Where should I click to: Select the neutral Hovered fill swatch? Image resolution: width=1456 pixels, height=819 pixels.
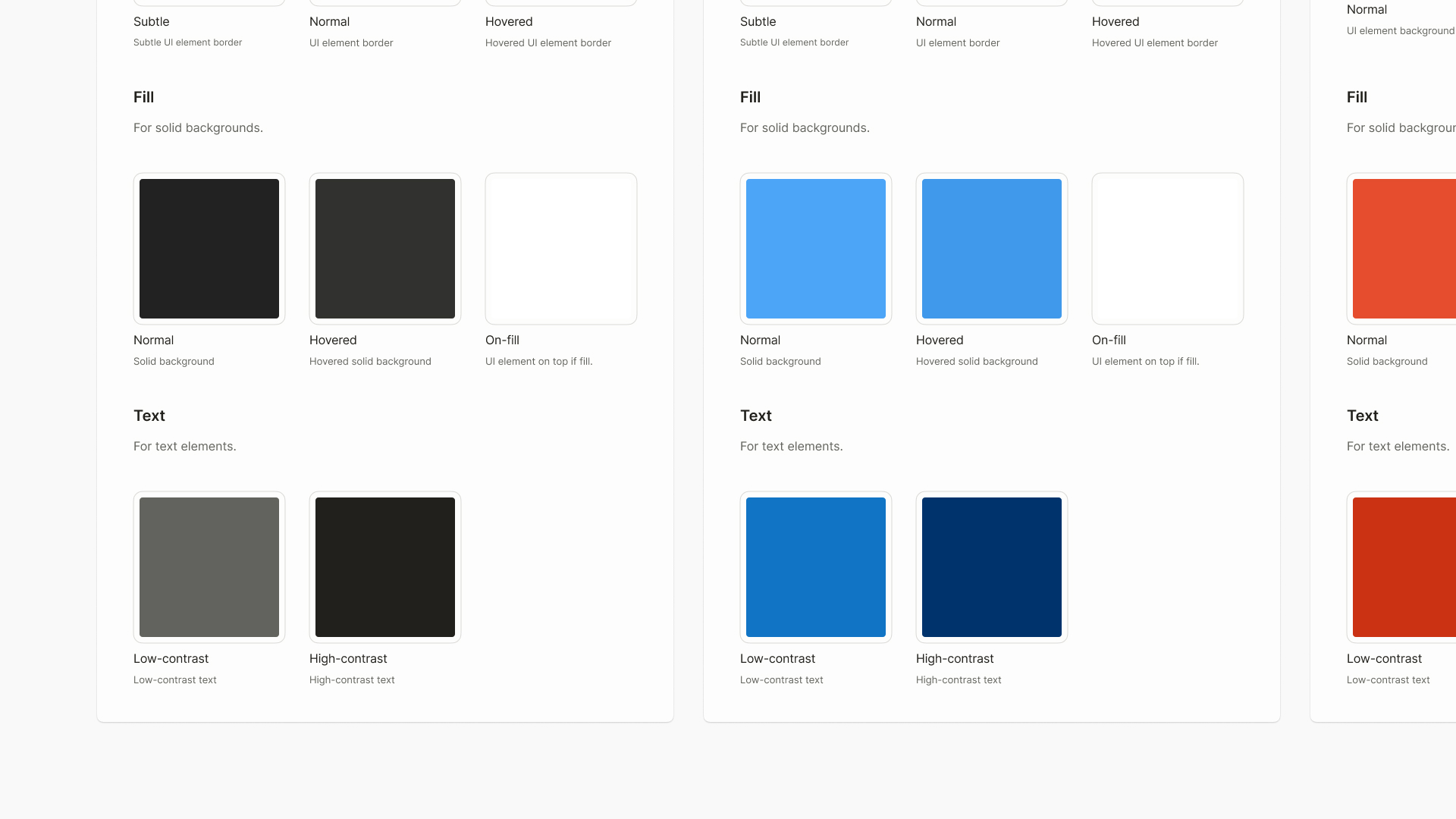coord(385,249)
